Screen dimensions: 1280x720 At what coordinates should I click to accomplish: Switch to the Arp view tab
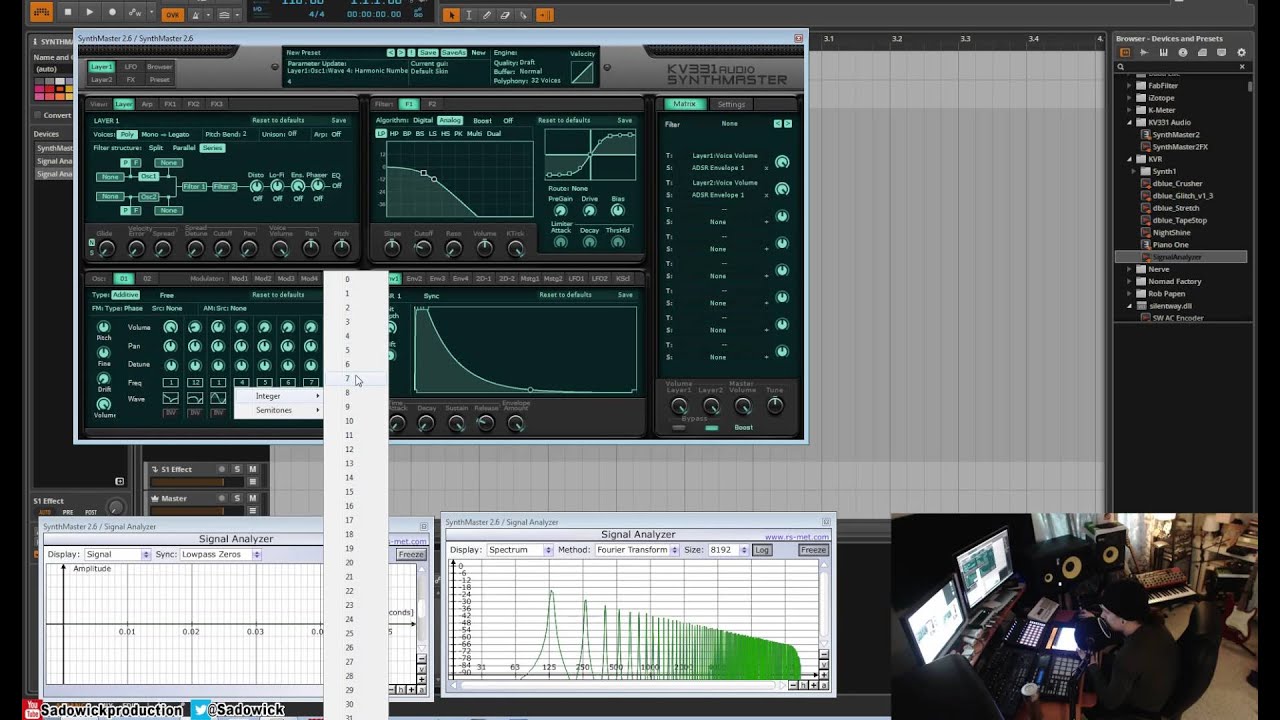(x=147, y=104)
